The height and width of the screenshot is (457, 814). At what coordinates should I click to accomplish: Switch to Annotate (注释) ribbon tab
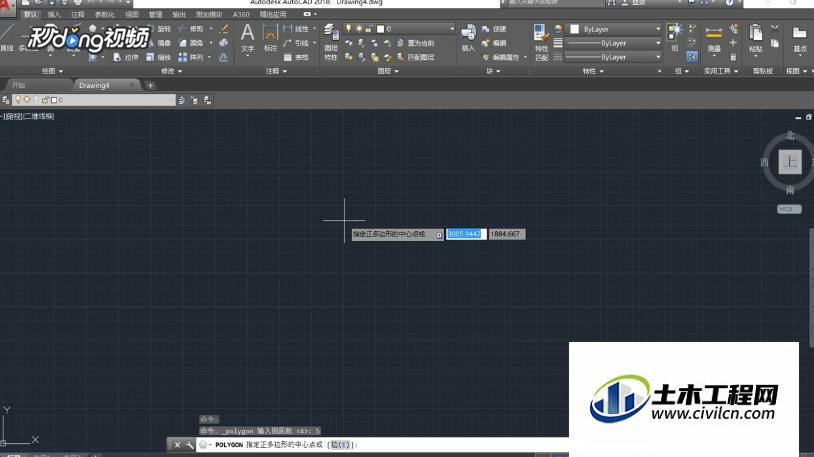click(x=77, y=15)
